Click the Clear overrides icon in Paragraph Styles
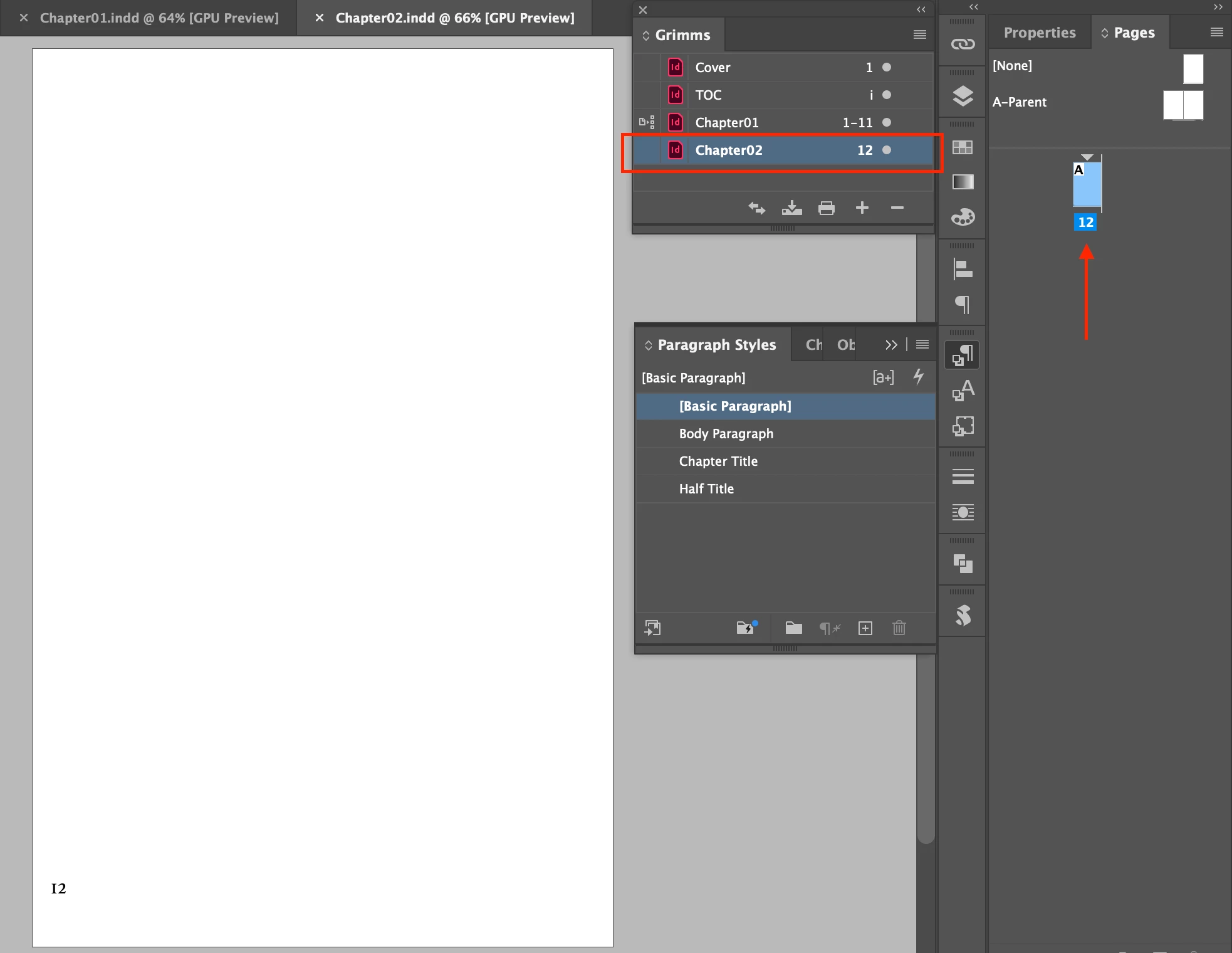The height and width of the screenshot is (953, 1232). (x=830, y=628)
